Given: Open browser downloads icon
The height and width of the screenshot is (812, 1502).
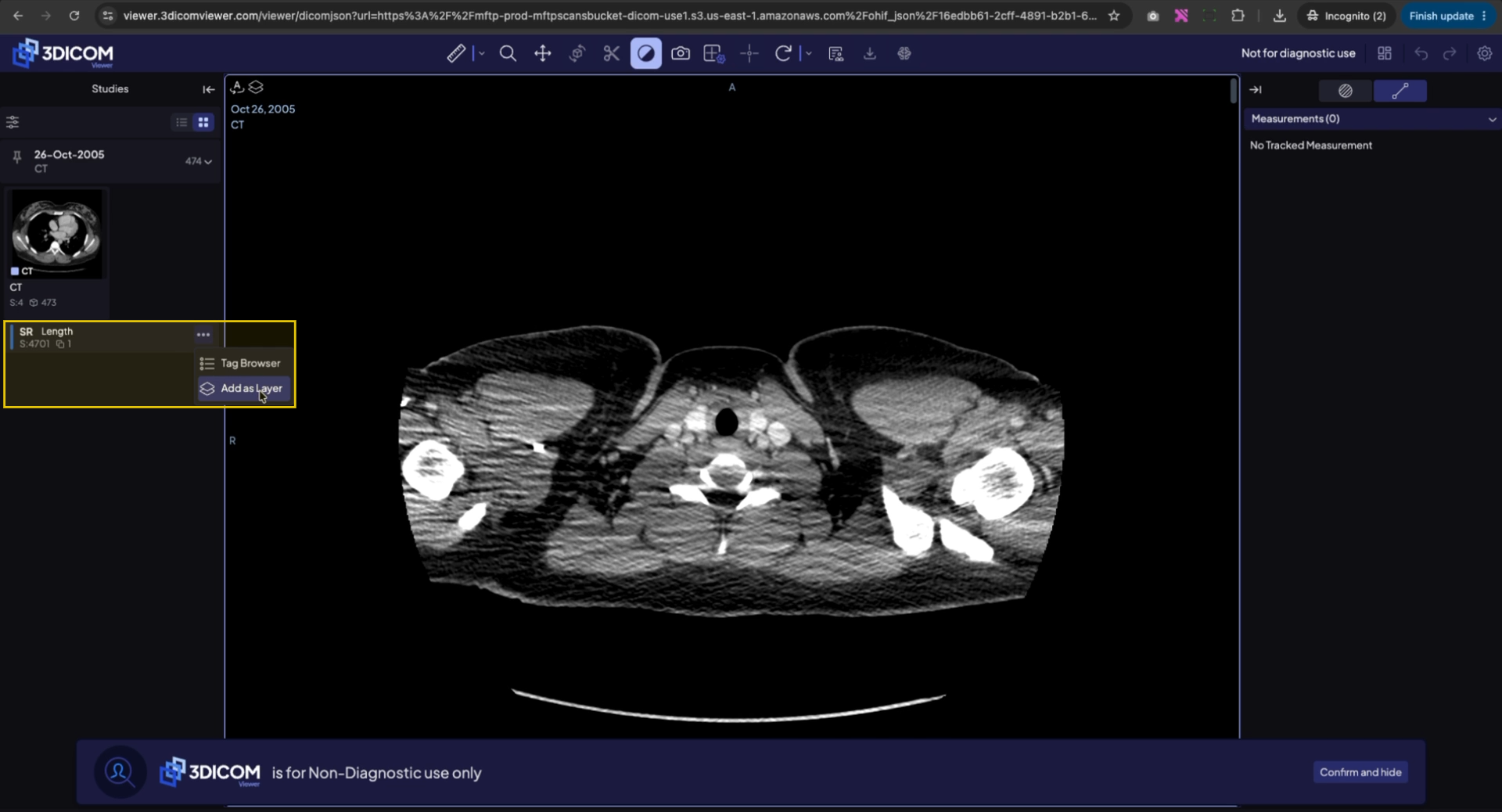Looking at the screenshot, I should tap(1280, 16).
